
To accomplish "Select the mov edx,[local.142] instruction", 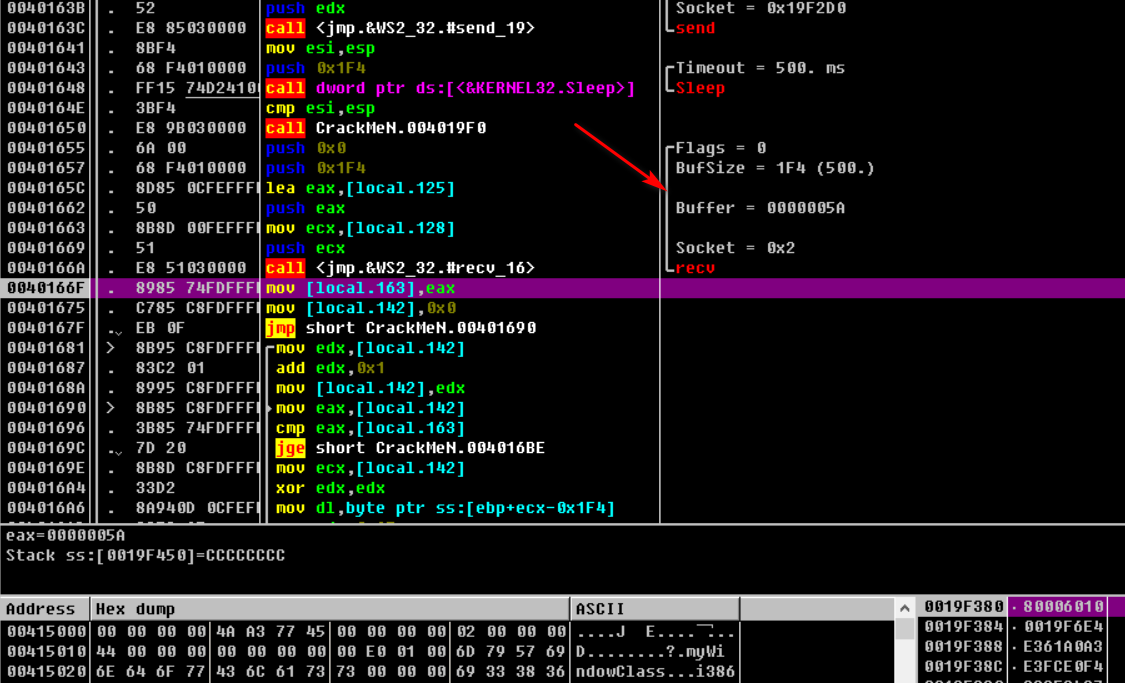I will pyautogui.click(x=370, y=348).
